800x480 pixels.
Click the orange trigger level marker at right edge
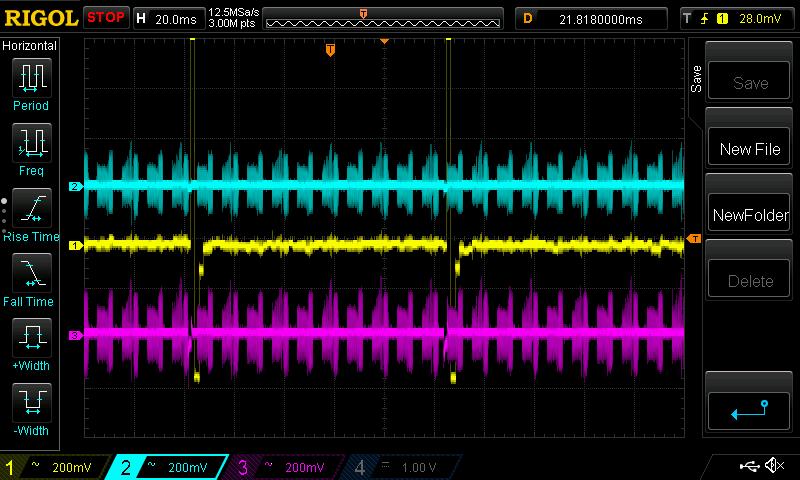tap(694, 239)
